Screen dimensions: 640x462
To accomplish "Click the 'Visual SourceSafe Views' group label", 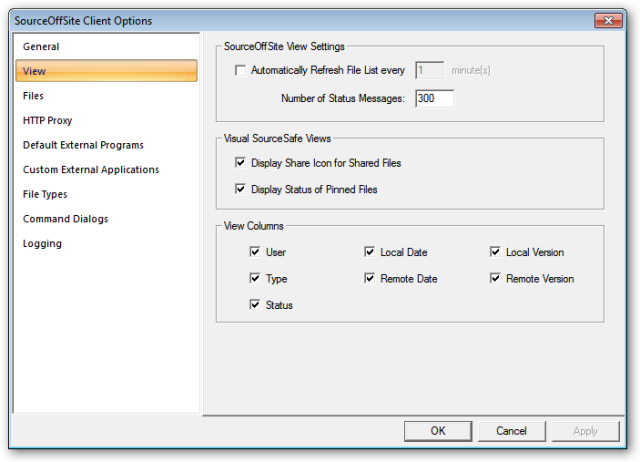I will tap(277, 138).
